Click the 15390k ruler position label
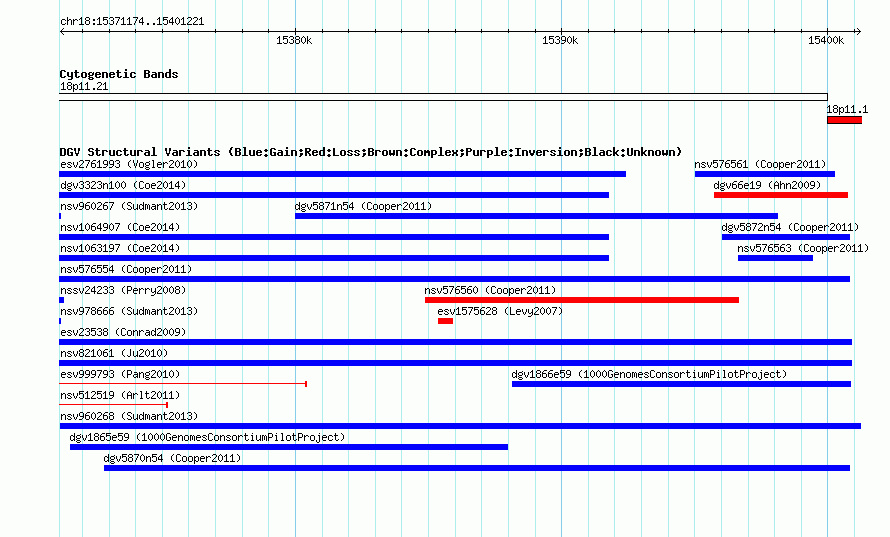This screenshot has width=890, height=537. point(560,40)
